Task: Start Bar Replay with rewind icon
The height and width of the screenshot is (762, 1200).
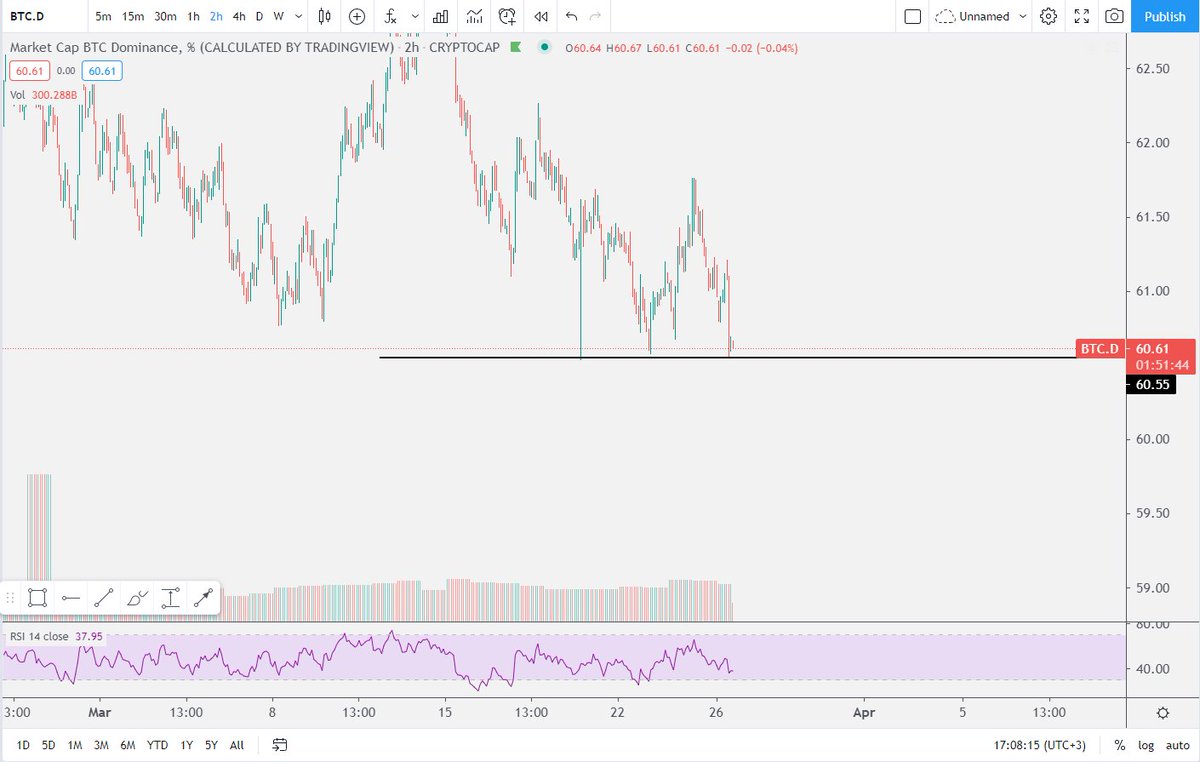Action: pyautogui.click(x=541, y=16)
